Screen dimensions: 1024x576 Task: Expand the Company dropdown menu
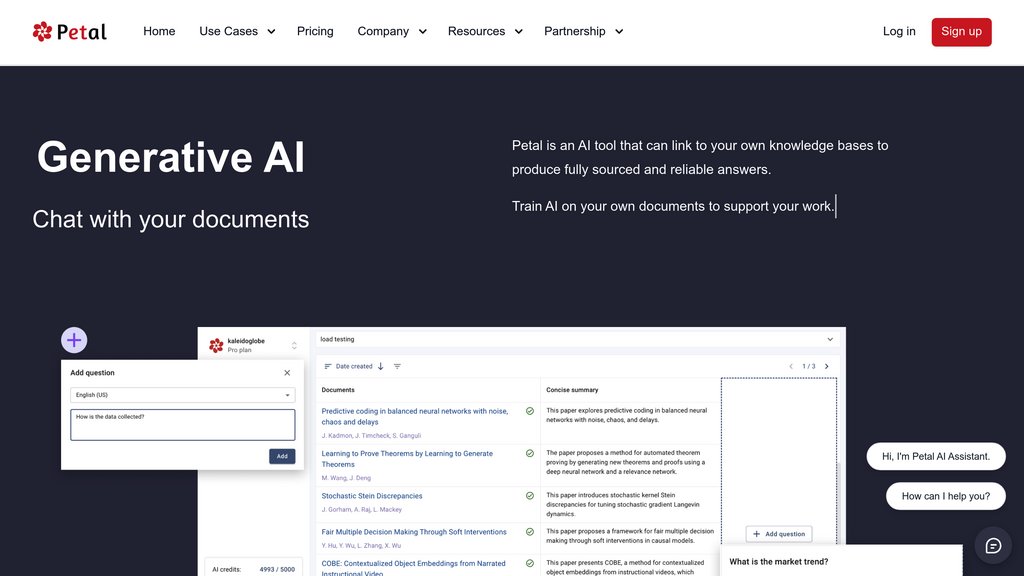tap(392, 31)
